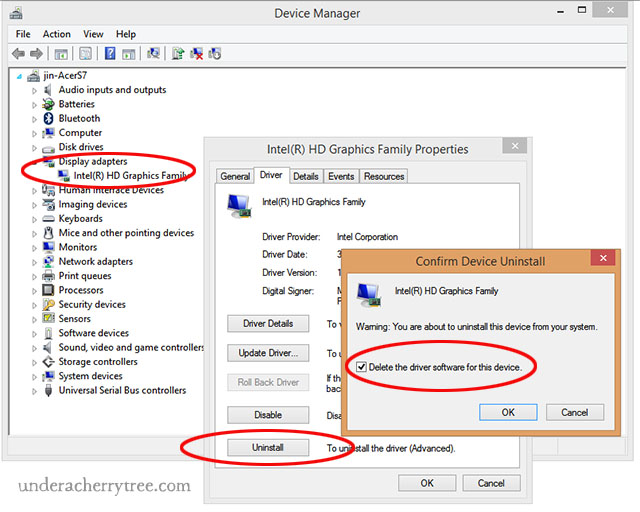Click the Update Driver Software toolbar icon
The width and height of the screenshot is (640, 512).
pos(178,53)
